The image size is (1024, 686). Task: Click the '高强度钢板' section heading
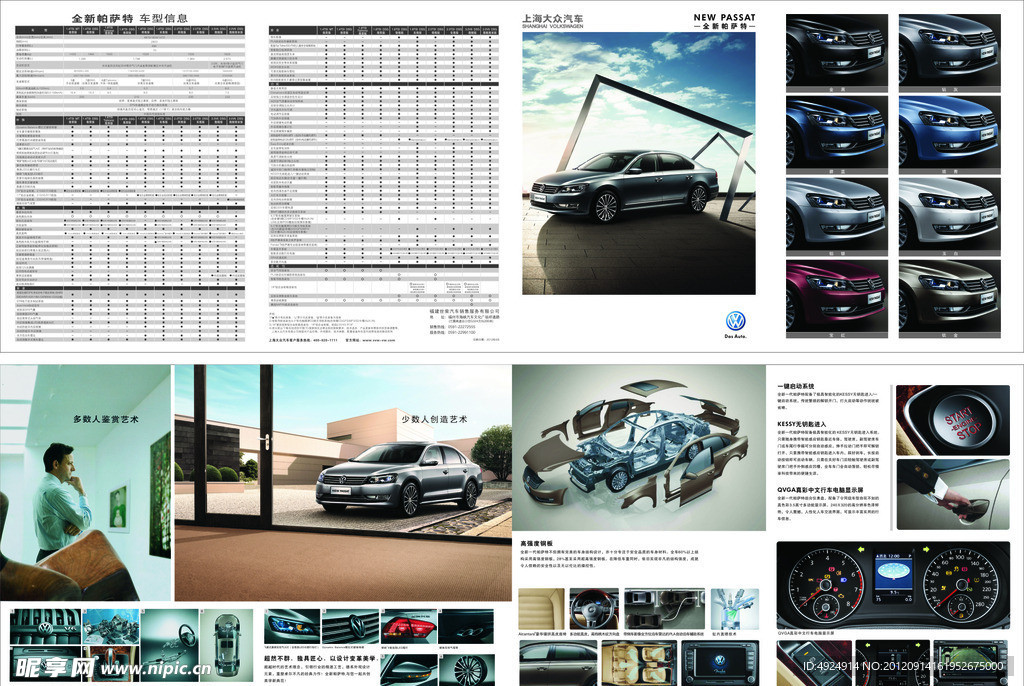coord(537,543)
